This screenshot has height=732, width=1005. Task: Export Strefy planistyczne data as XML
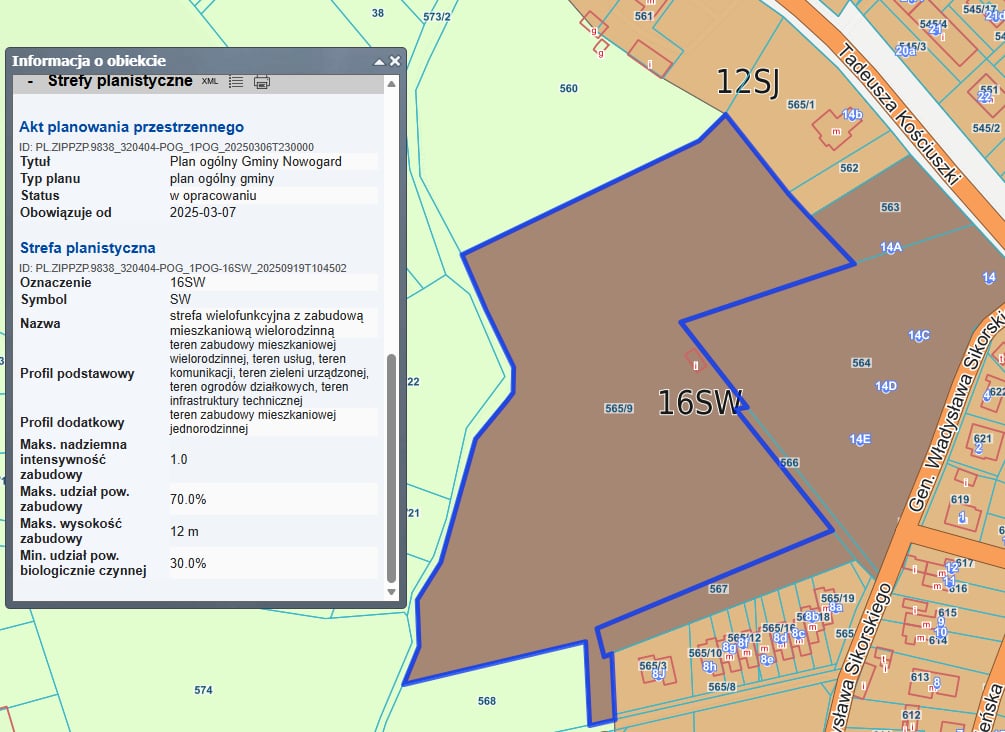(x=210, y=81)
